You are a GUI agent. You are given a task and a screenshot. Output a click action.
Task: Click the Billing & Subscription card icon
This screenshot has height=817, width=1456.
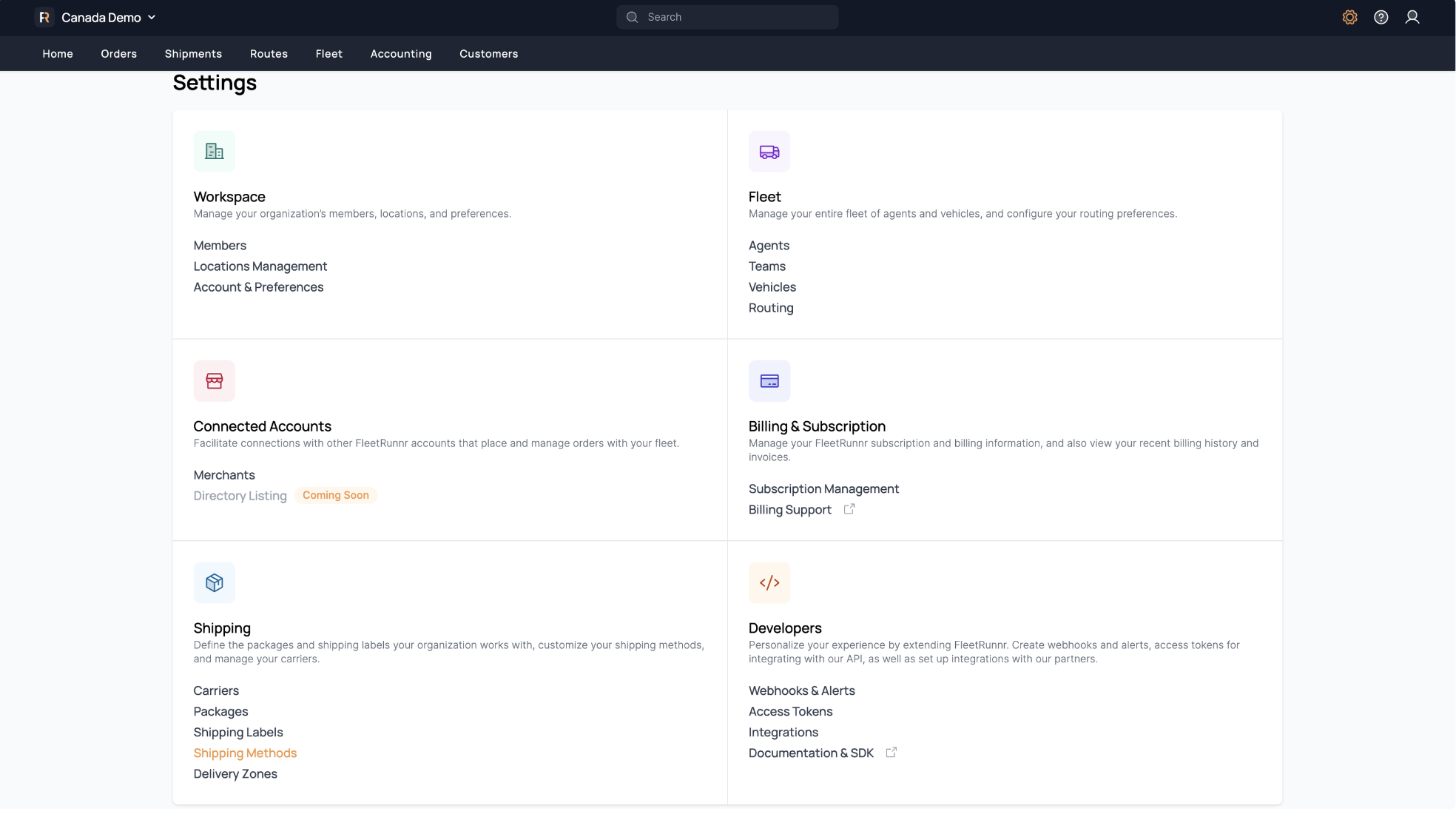(769, 381)
